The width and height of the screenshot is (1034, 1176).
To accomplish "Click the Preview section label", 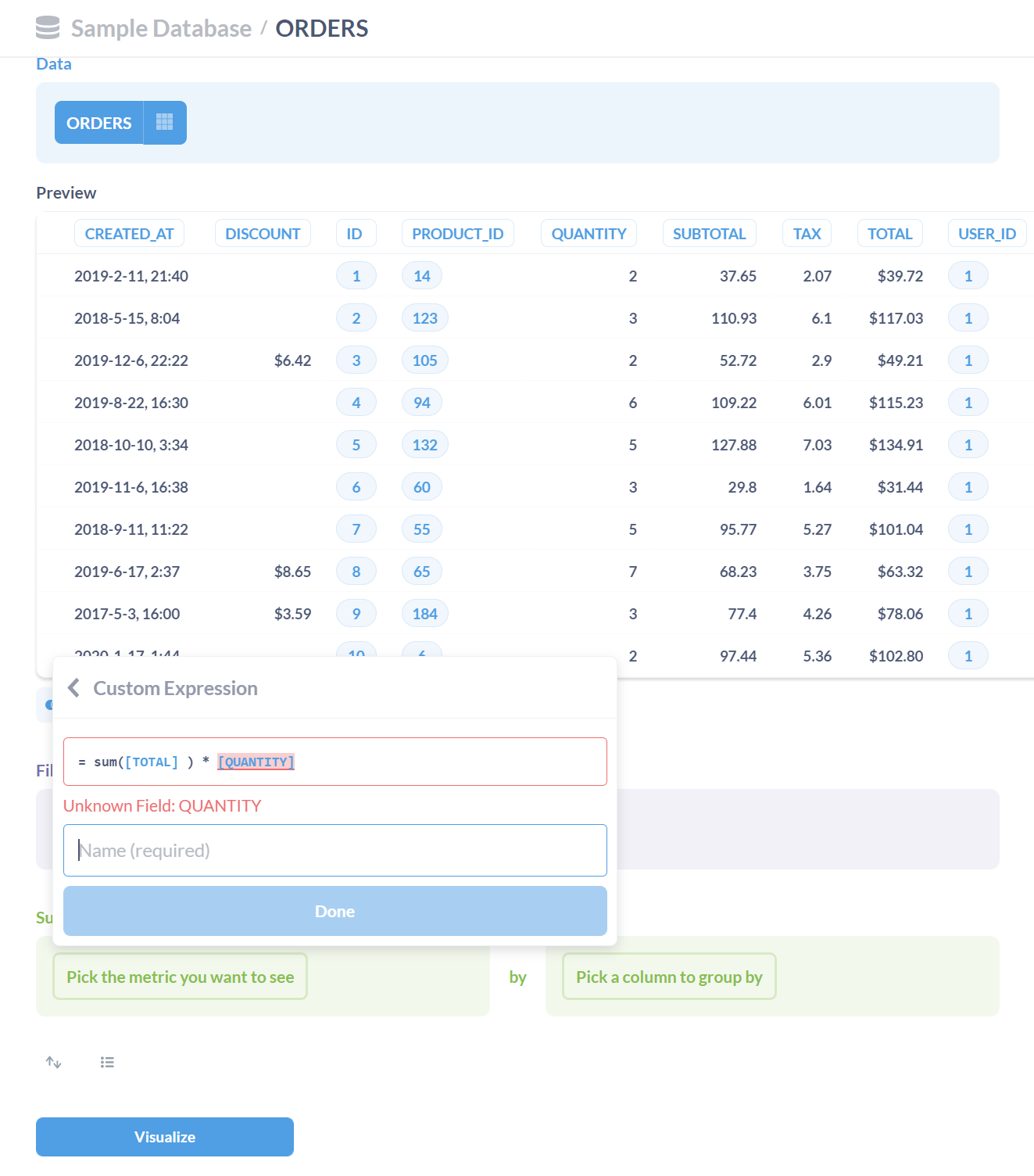I will tap(66, 193).
